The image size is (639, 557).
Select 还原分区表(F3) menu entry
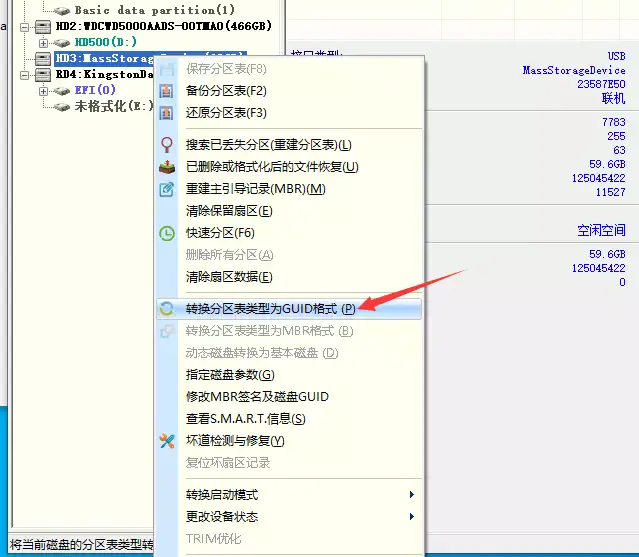click(x=289, y=113)
